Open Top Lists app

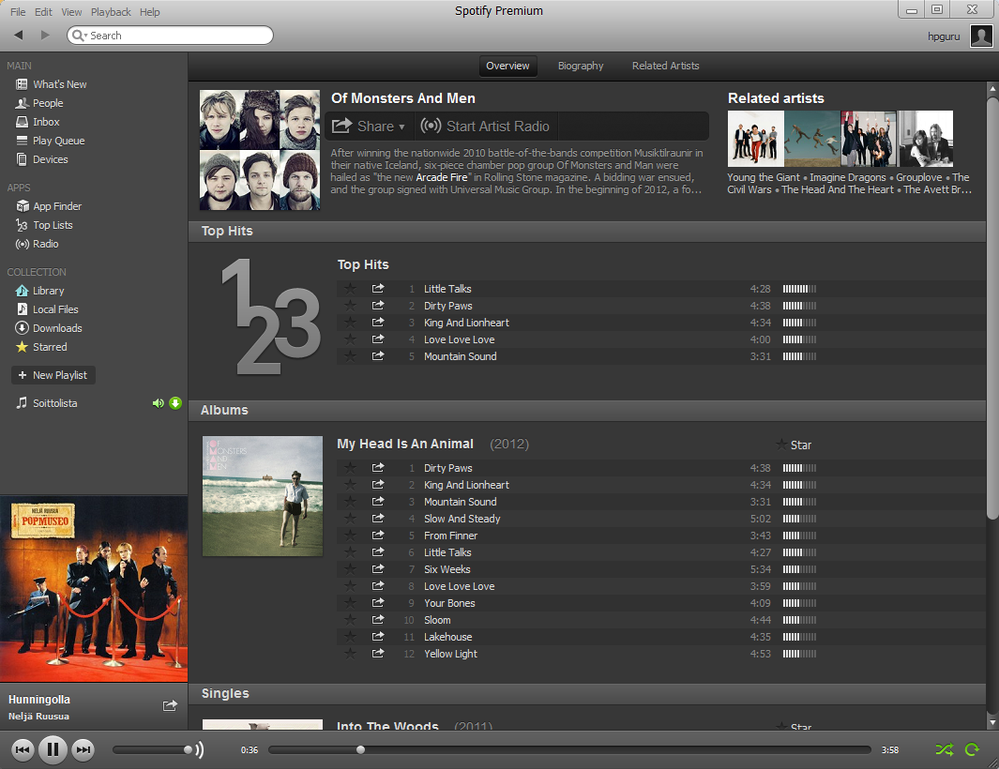click(x=45, y=225)
